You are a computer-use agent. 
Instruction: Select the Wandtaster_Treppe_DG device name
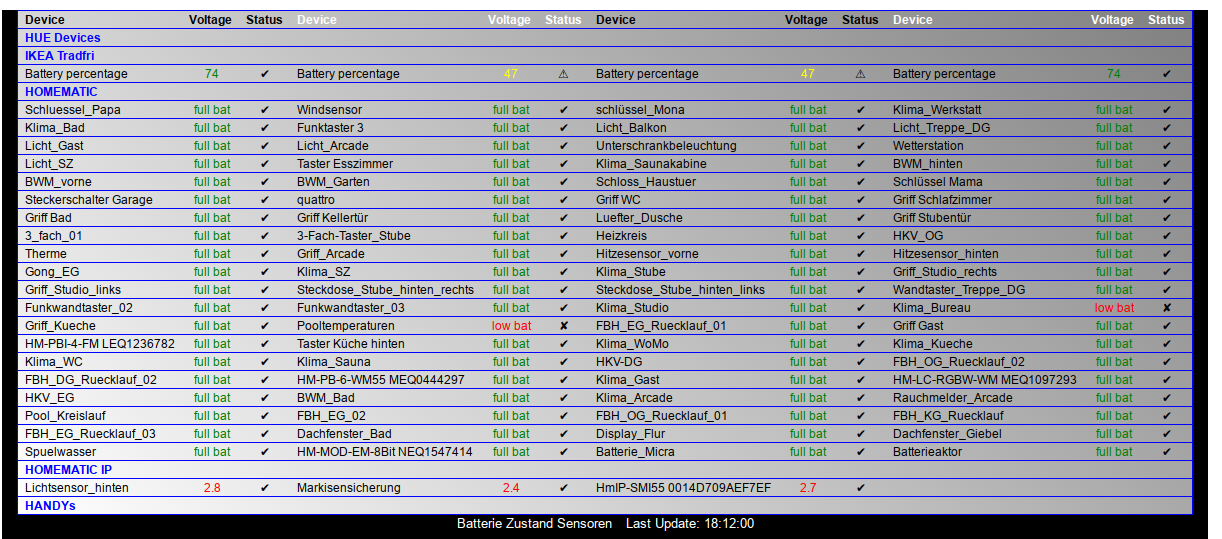[959, 290]
